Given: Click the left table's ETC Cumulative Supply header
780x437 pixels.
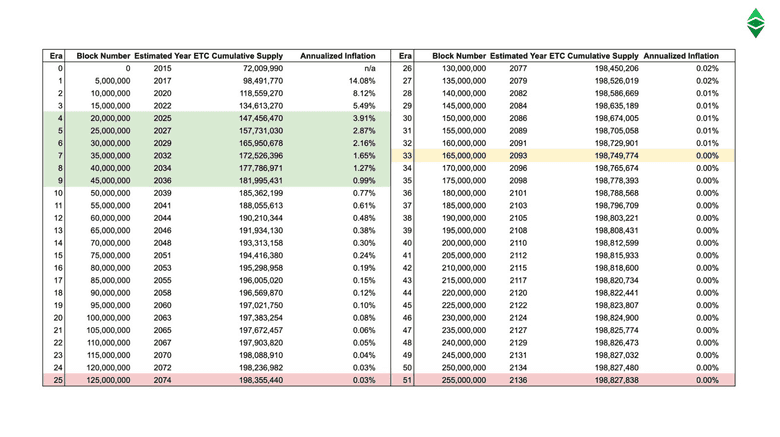Looking at the screenshot, I should 238,55.
